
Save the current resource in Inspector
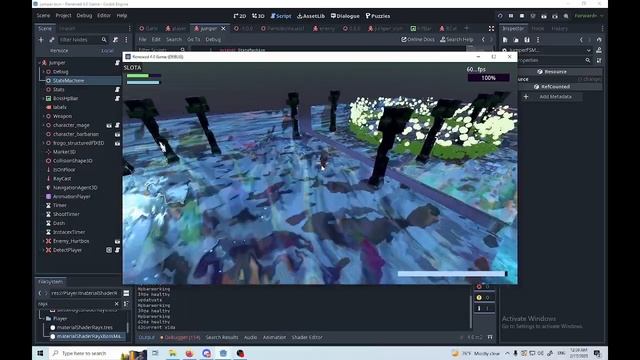click(x=527, y=40)
